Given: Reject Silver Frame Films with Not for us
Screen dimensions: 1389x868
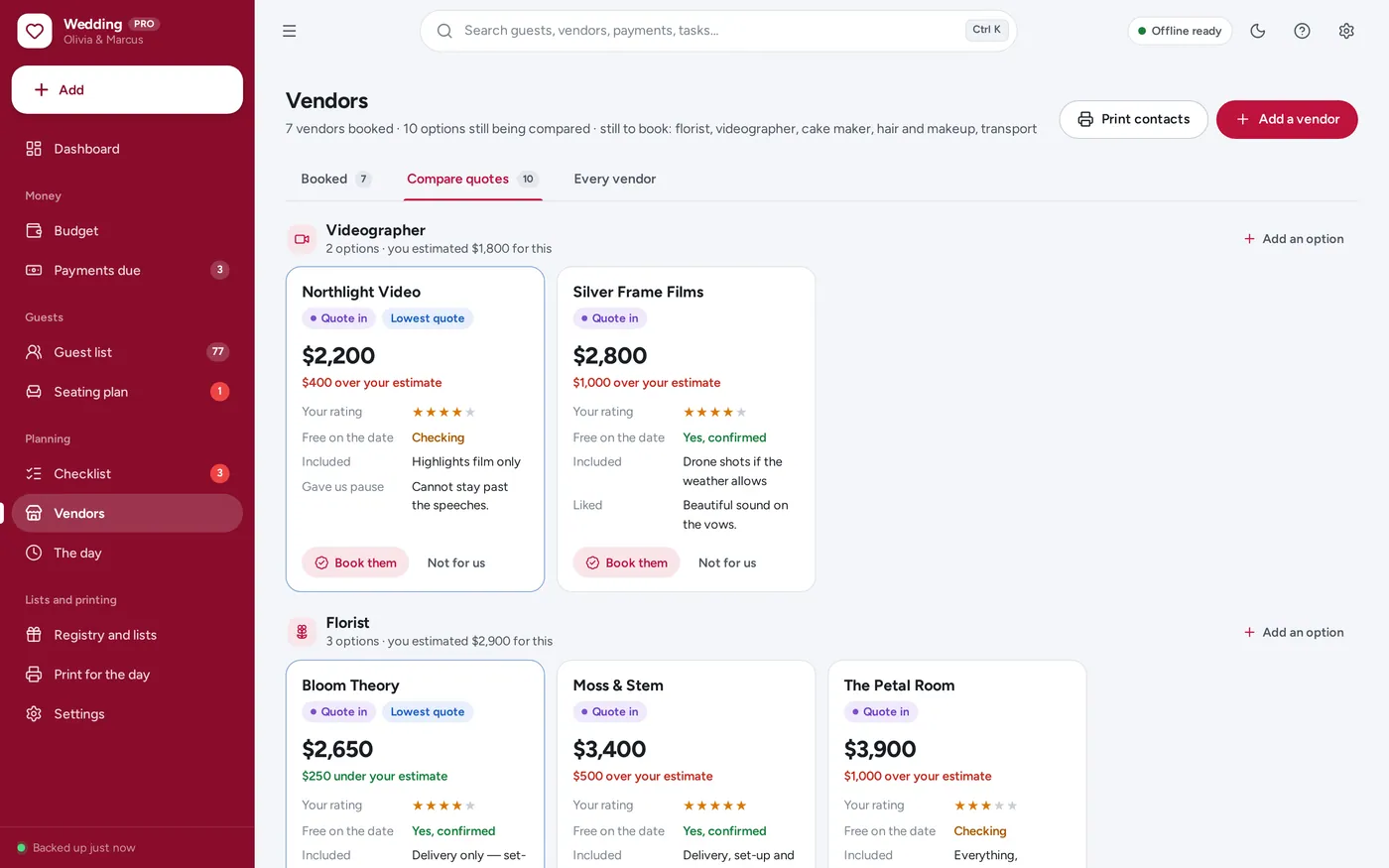Looking at the screenshot, I should 727,562.
